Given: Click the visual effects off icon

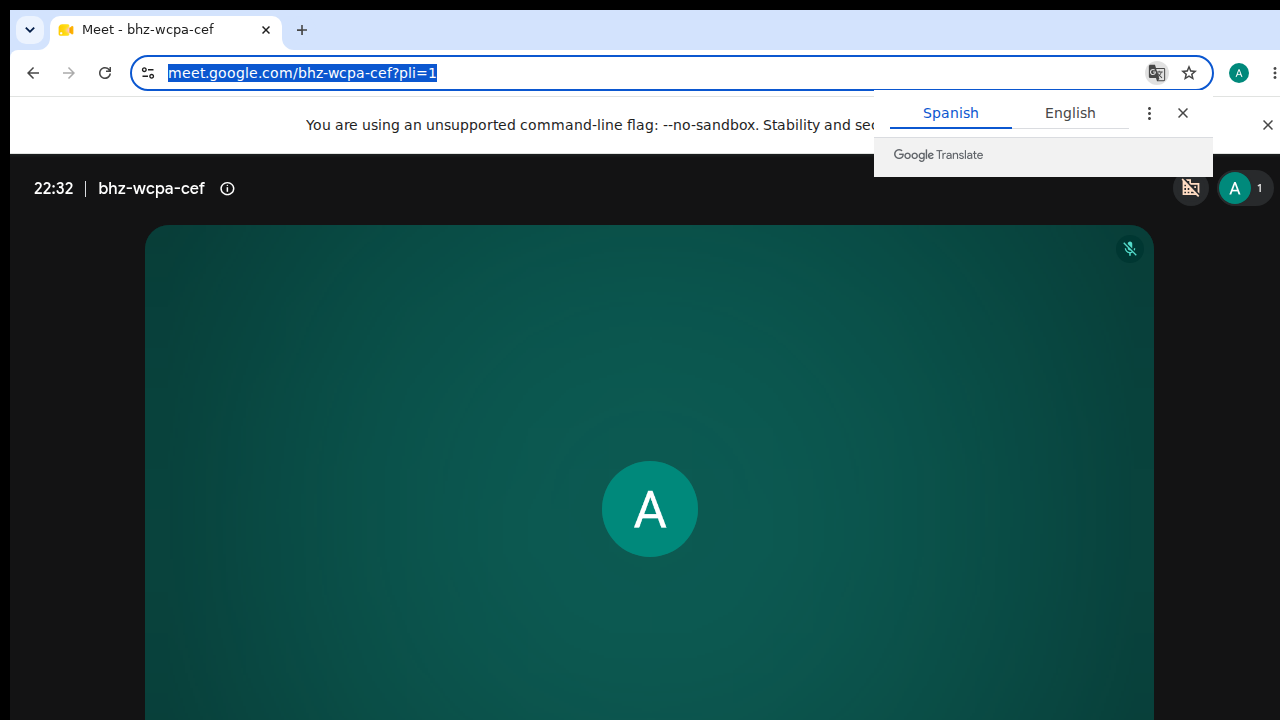Looking at the screenshot, I should [x=1191, y=188].
